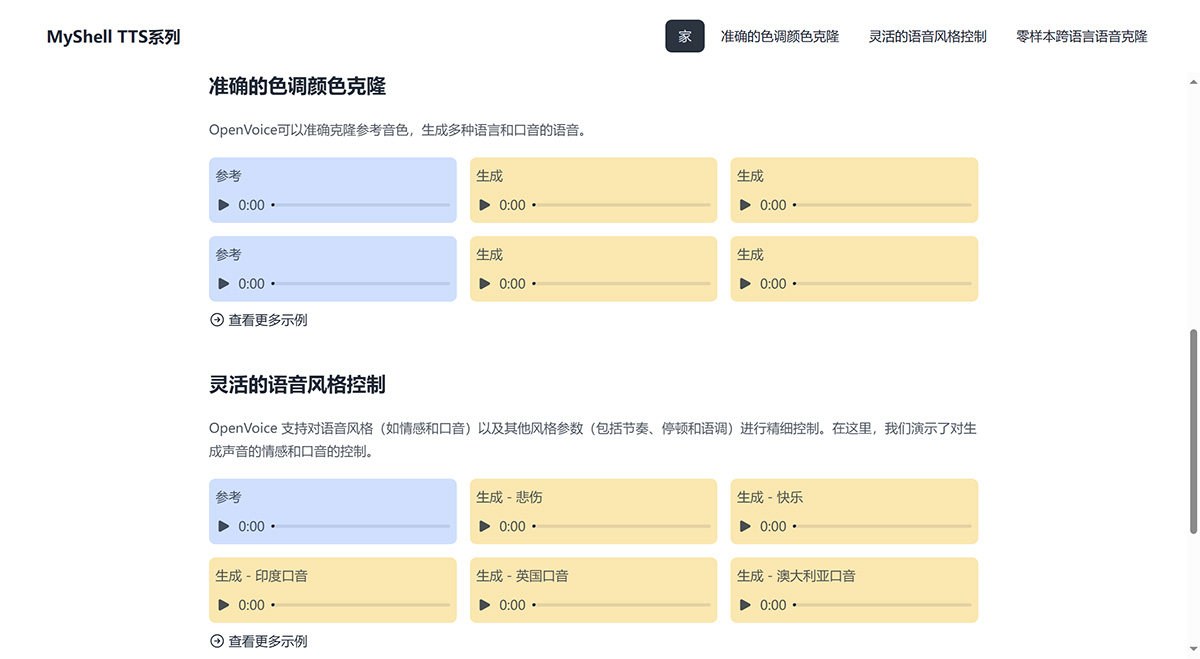Play the 生成 - 悲伤 (sad) audio

(485, 526)
